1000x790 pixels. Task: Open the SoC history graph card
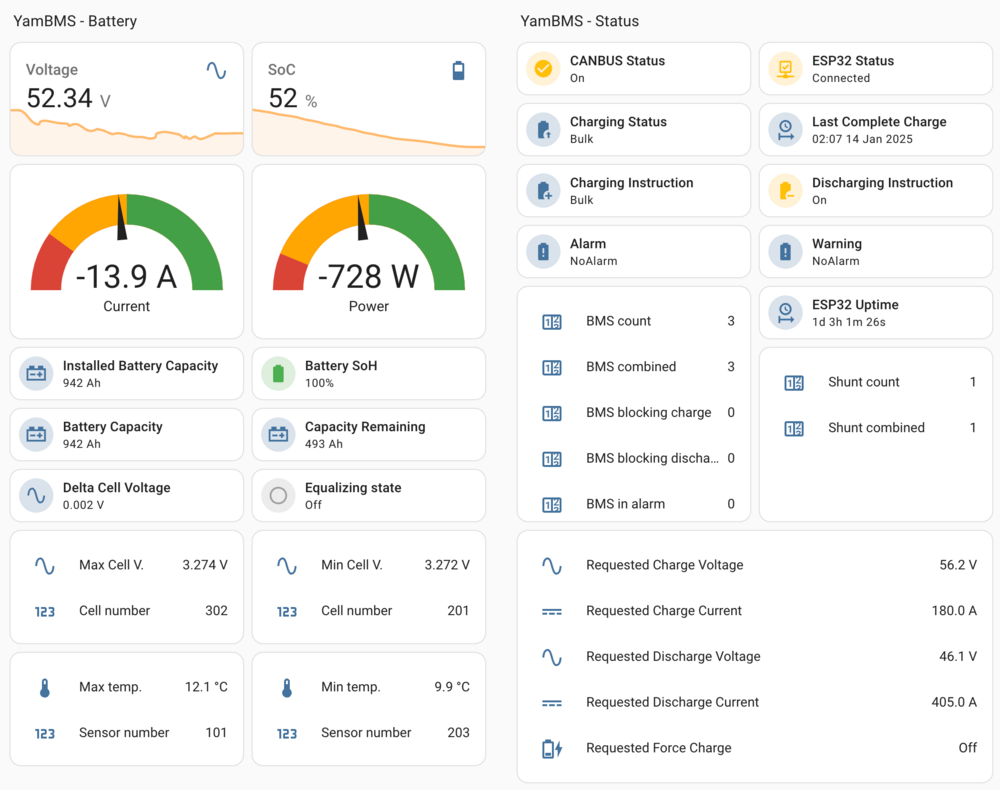coord(368,100)
